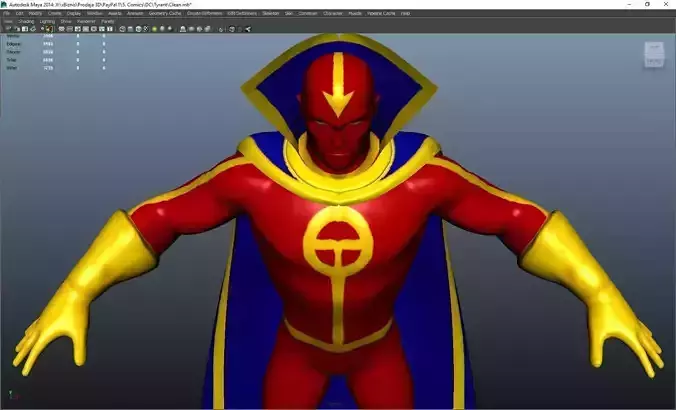Open the Edit Deformers menu
Image resolution: width=676 pixels, height=410 pixels.
[x=242, y=13]
